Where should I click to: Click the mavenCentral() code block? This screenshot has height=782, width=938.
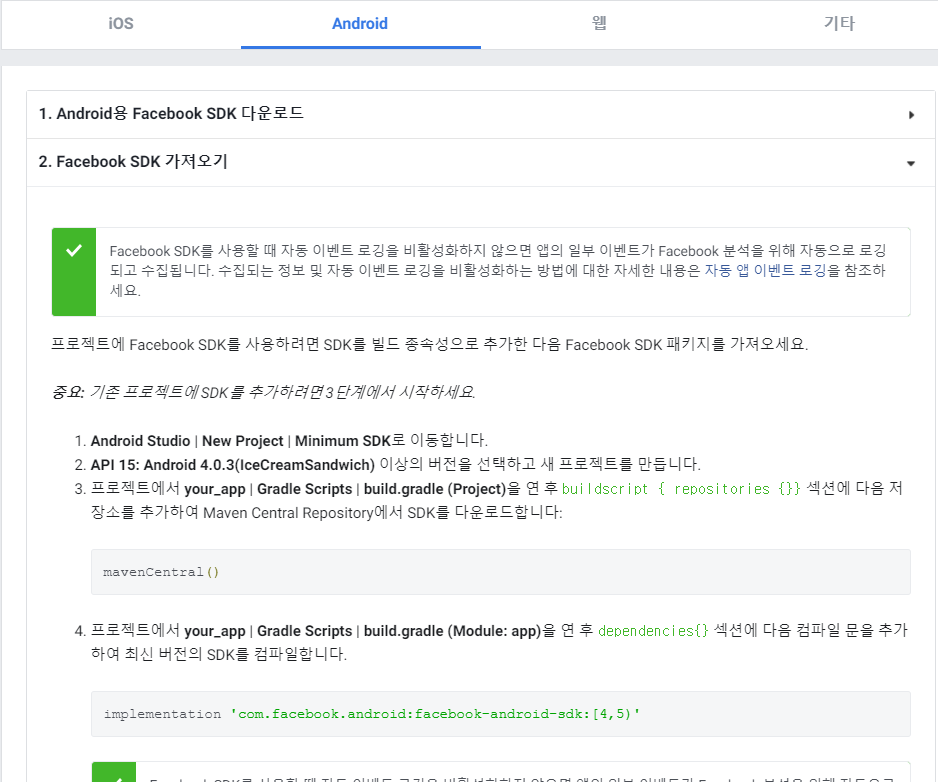click(x=501, y=572)
